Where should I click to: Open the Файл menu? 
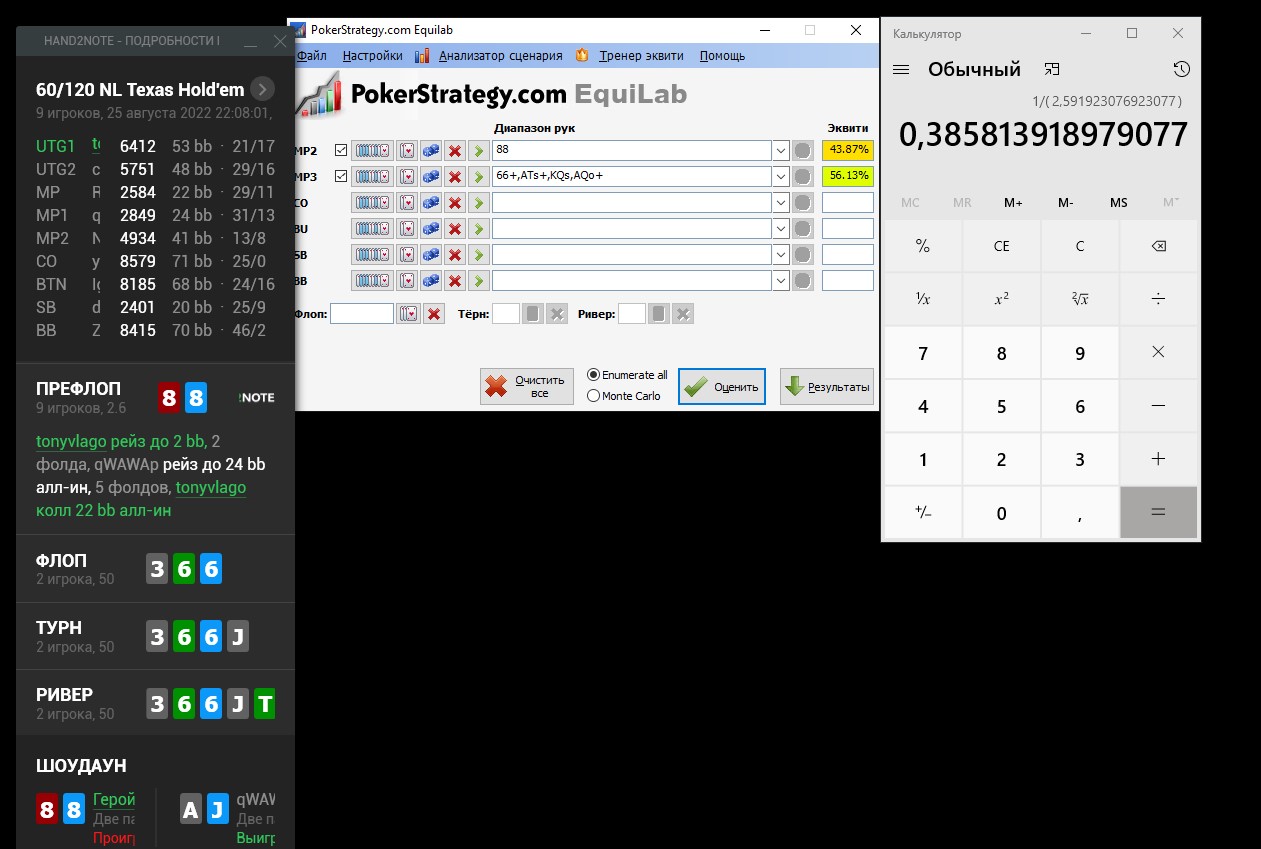coord(311,56)
